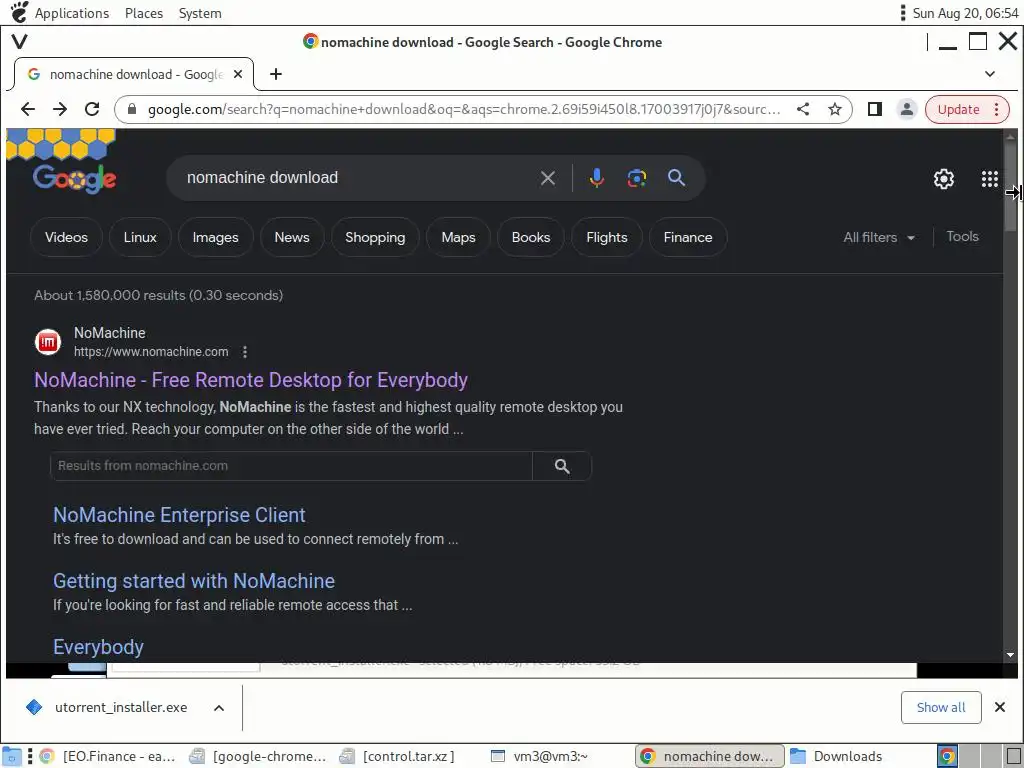The image size is (1024, 768).
Task: Open the tab search chevron
Action: (989, 74)
